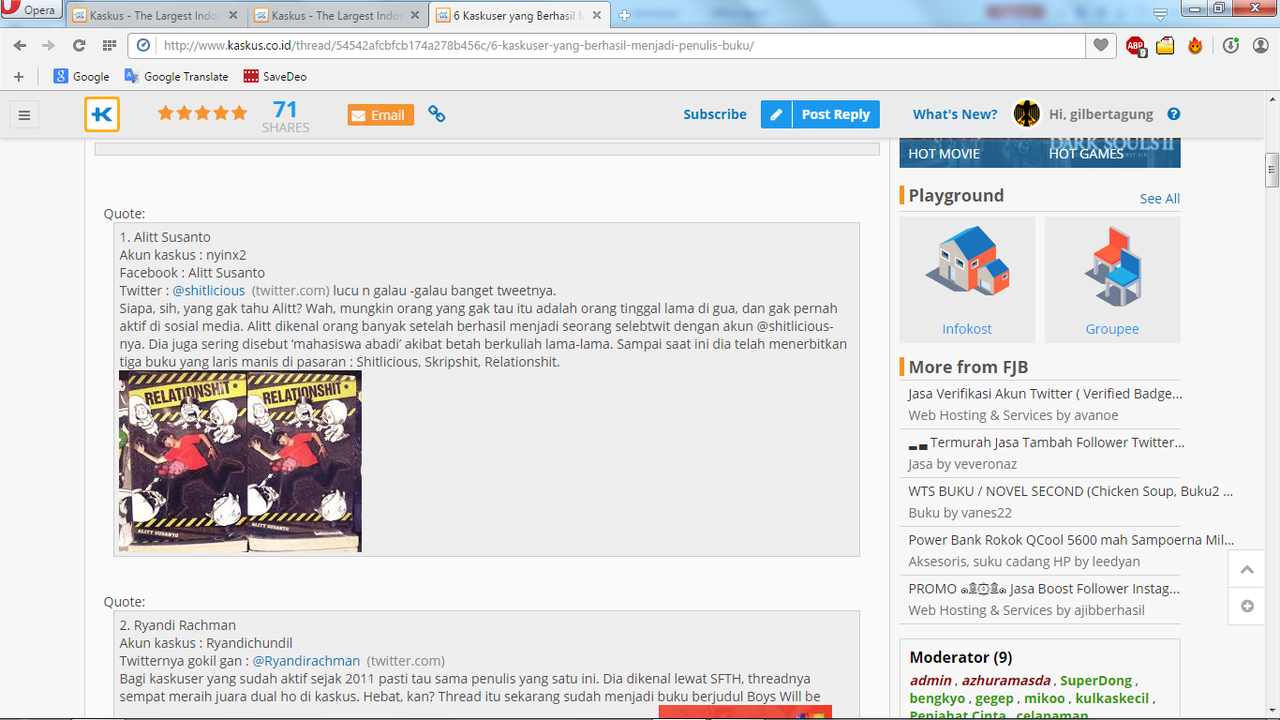This screenshot has width=1280, height=720.
Task: Open the Kaskus hamburger menu
Action: click(x=25, y=115)
